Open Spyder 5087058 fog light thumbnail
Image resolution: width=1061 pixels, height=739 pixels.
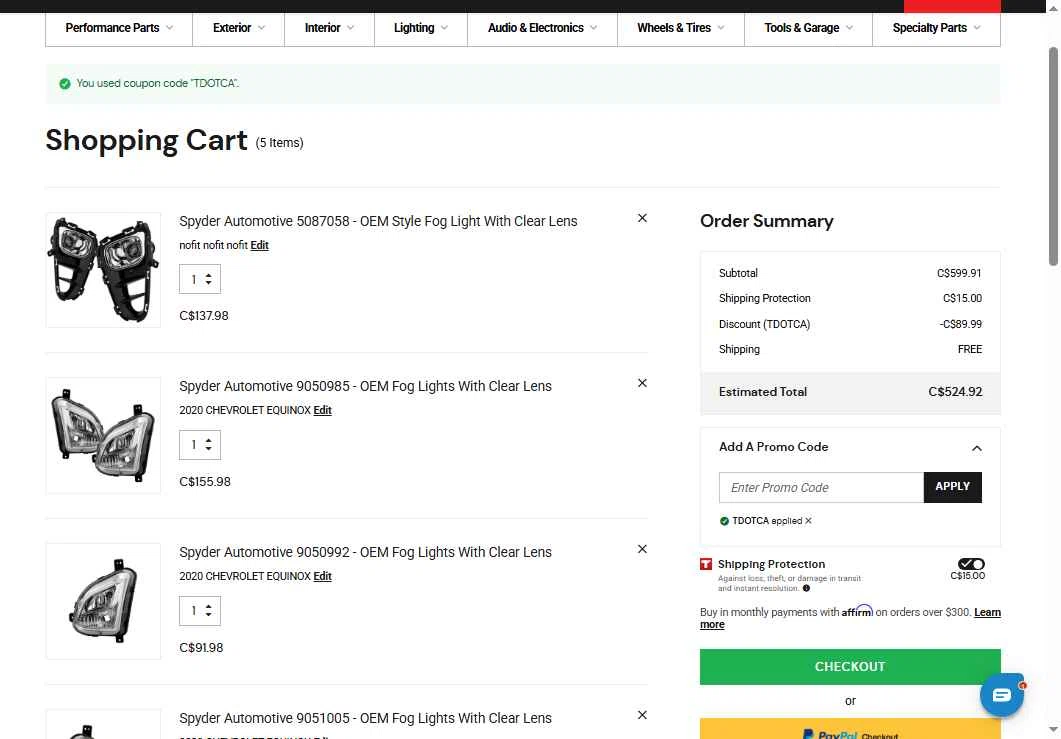click(103, 270)
